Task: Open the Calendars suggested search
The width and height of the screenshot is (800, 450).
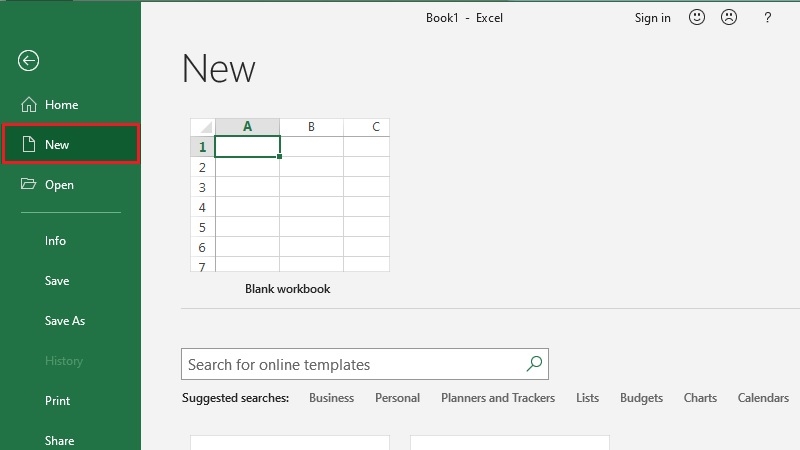Action: tap(763, 398)
